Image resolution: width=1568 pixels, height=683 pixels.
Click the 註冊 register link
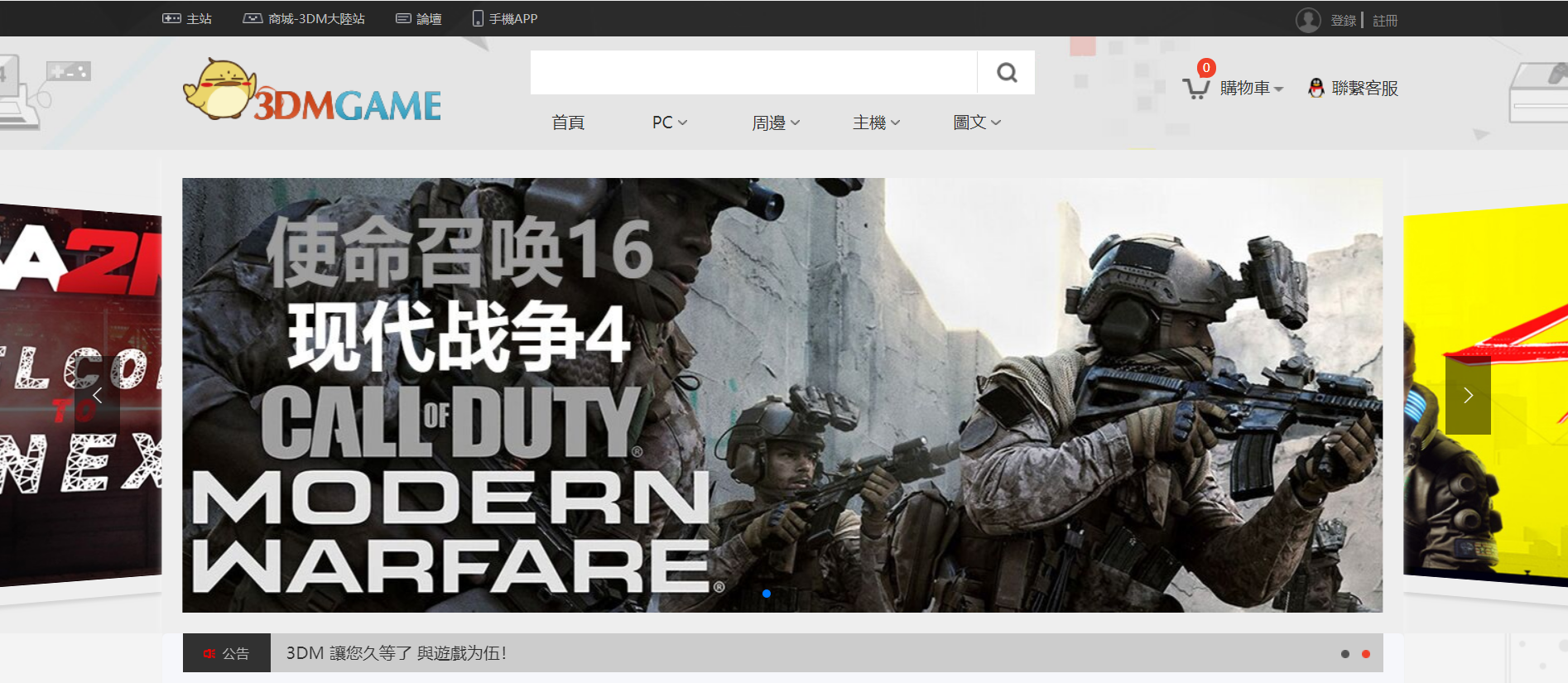click(1385, 21)
